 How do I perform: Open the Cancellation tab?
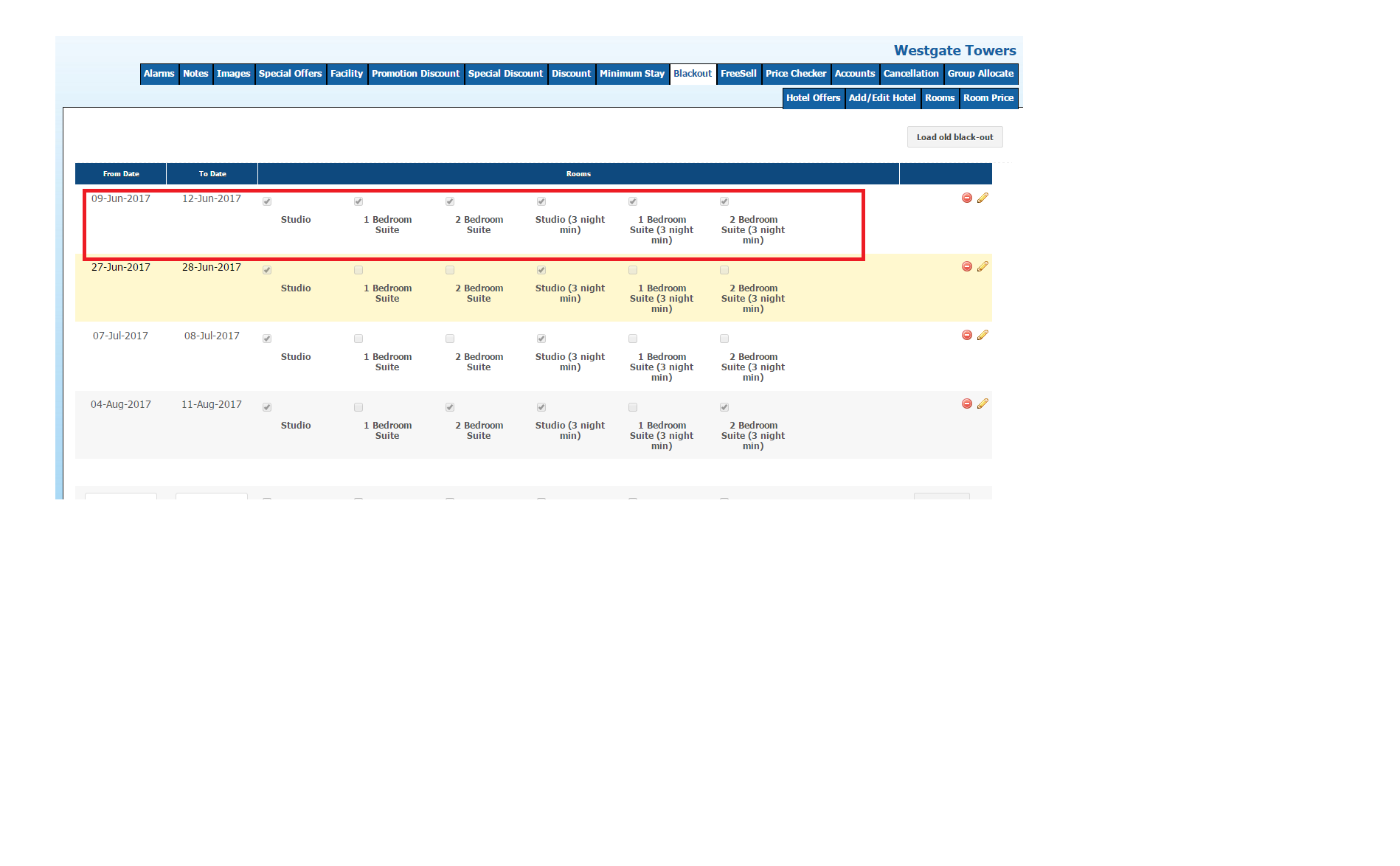(912, 74)
